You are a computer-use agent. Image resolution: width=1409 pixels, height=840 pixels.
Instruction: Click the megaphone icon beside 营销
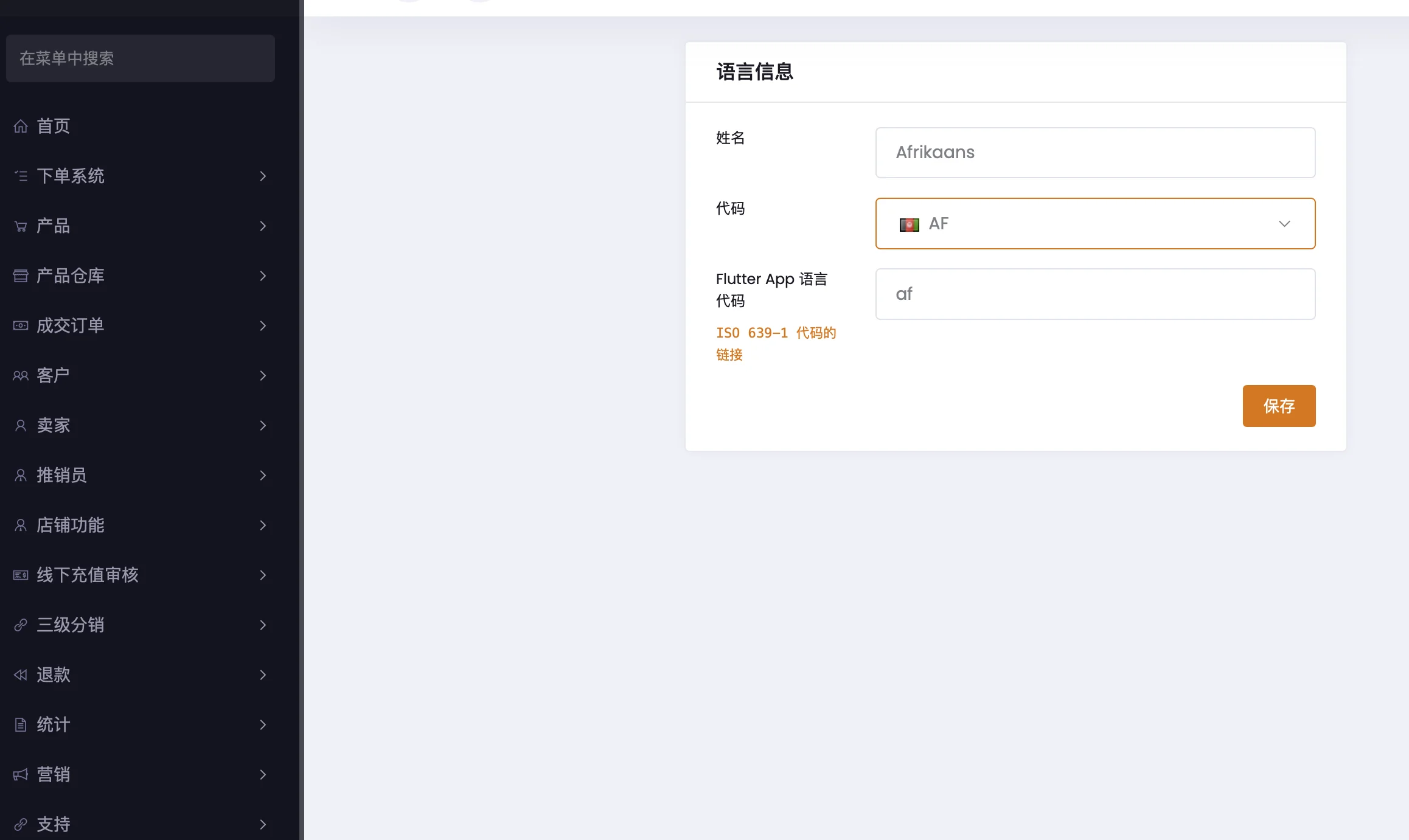pos(21,774)
